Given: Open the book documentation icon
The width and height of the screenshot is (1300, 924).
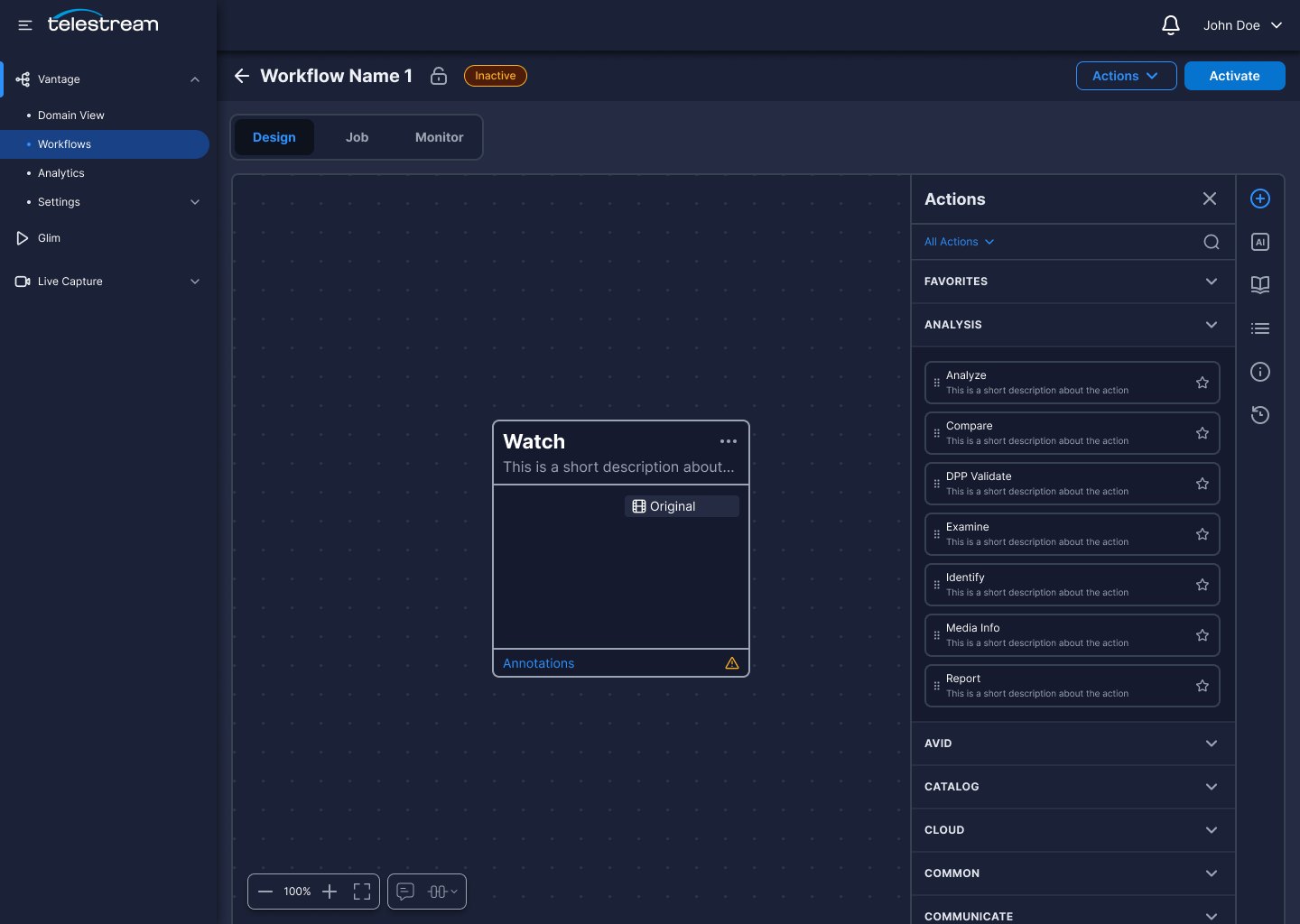Looking at the screenshot, I should (x=1260, y=285).
